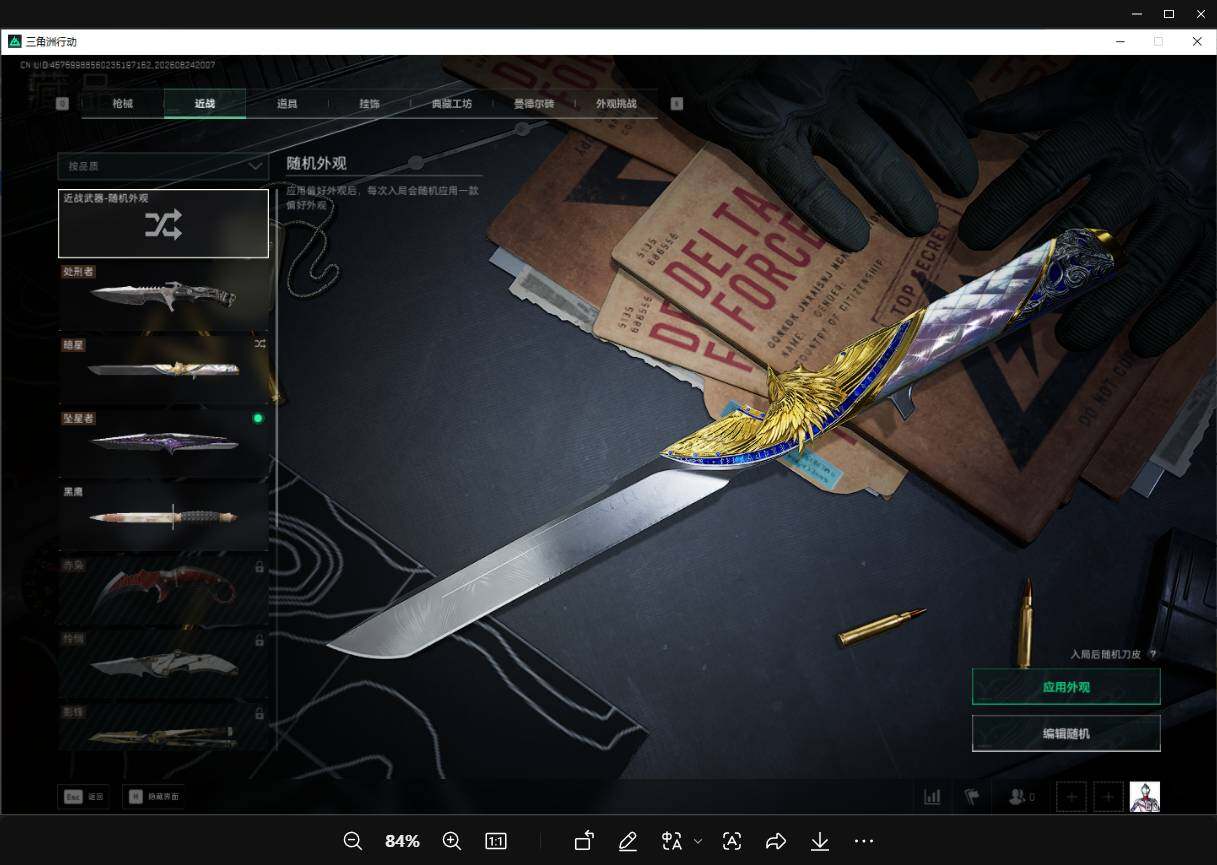This screenshot has height=865, width=1217.
Task: Rotate the image with the rotate icon
Action: point(584,841)
